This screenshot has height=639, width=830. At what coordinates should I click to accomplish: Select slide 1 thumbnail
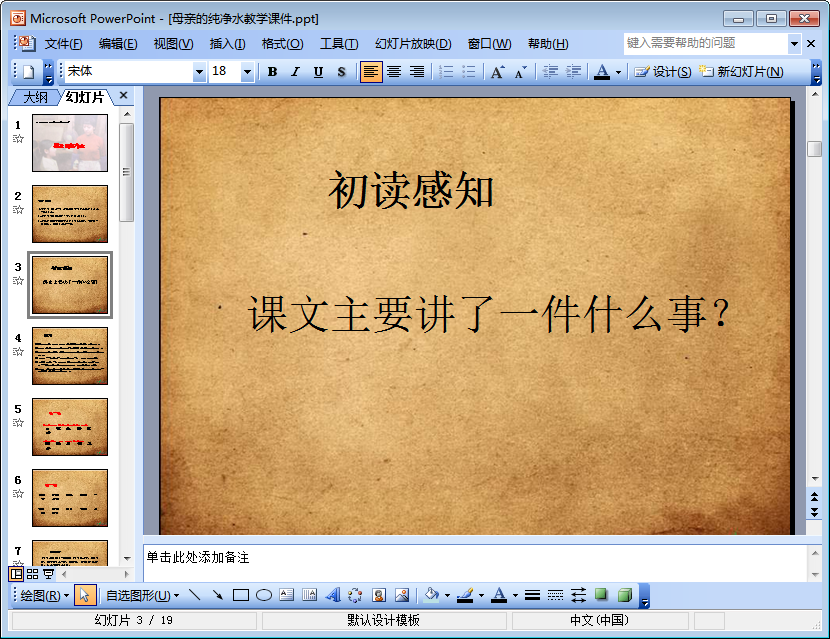[70, 143]
